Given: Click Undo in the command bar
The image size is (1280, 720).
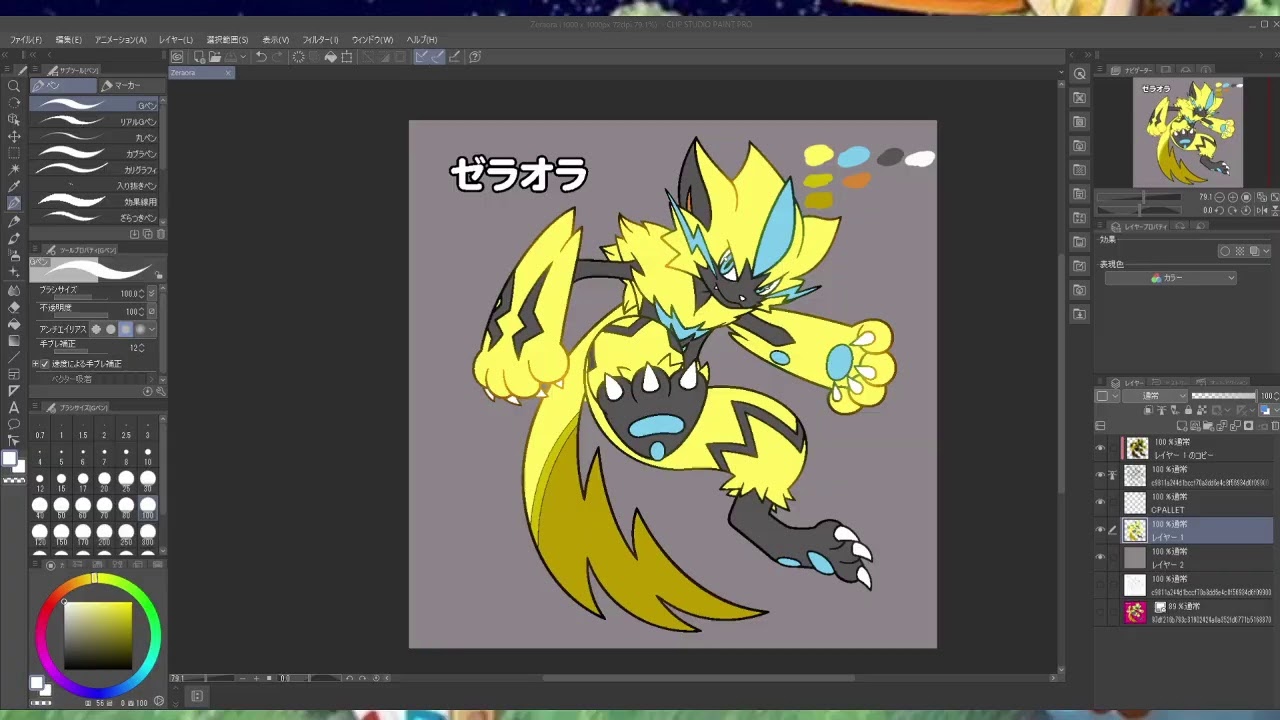Looking at the screenshot, I should (261, 57).
